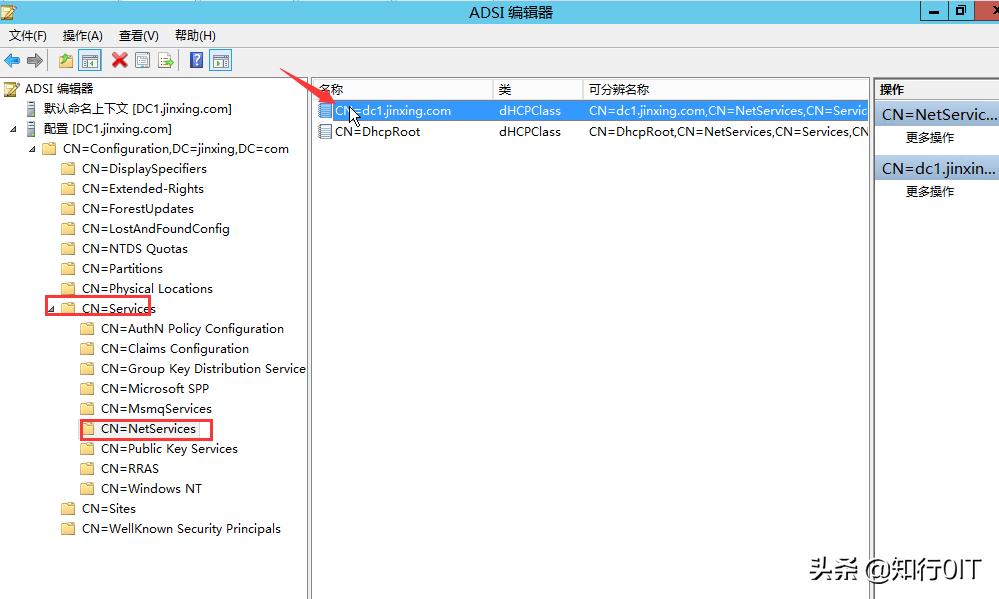Click the object icon for CN=dc1.jinxing.com row

click(325, 111)
